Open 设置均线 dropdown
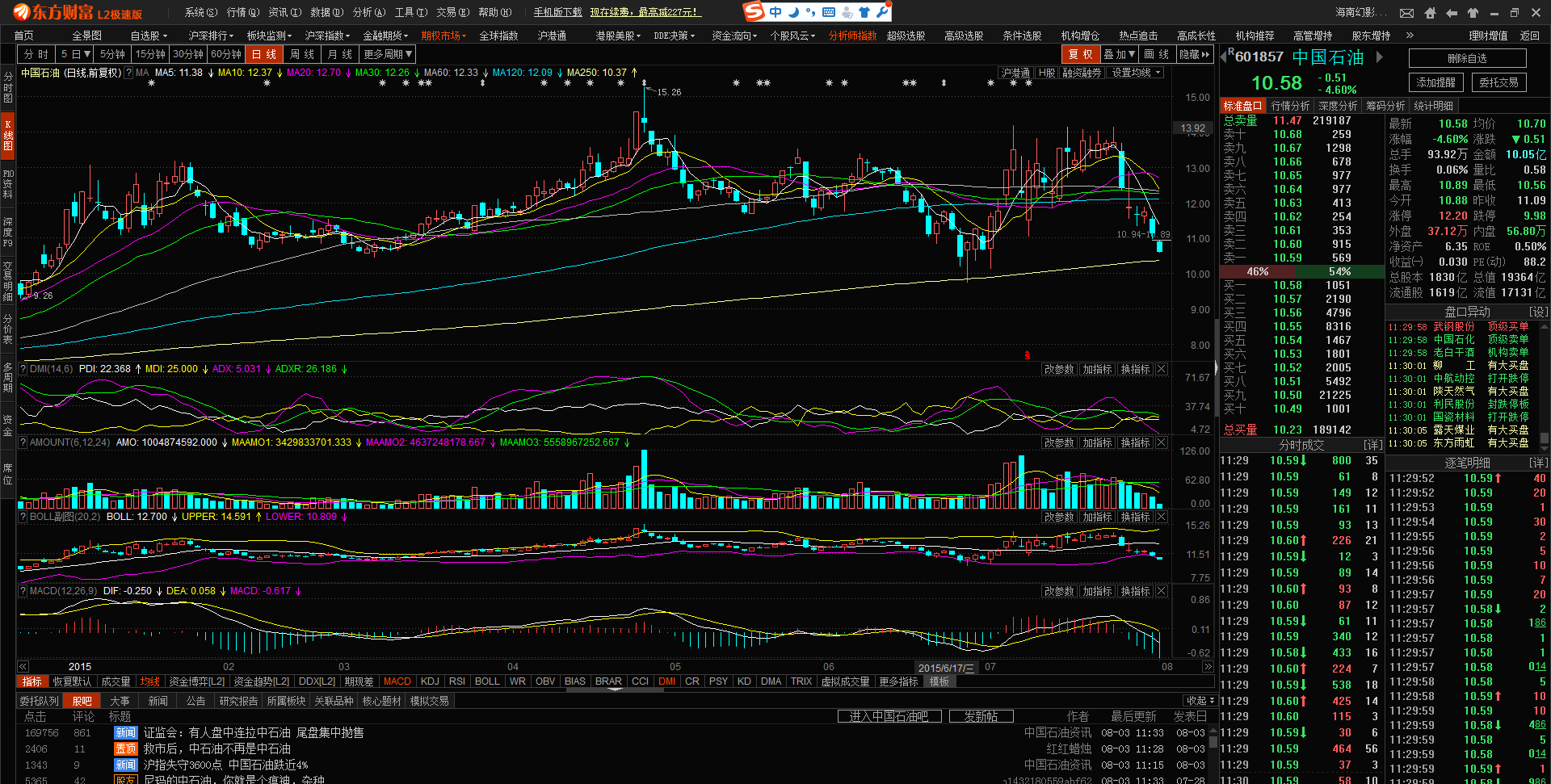This screenshot has width=1551, height=784. [1137, 73]
